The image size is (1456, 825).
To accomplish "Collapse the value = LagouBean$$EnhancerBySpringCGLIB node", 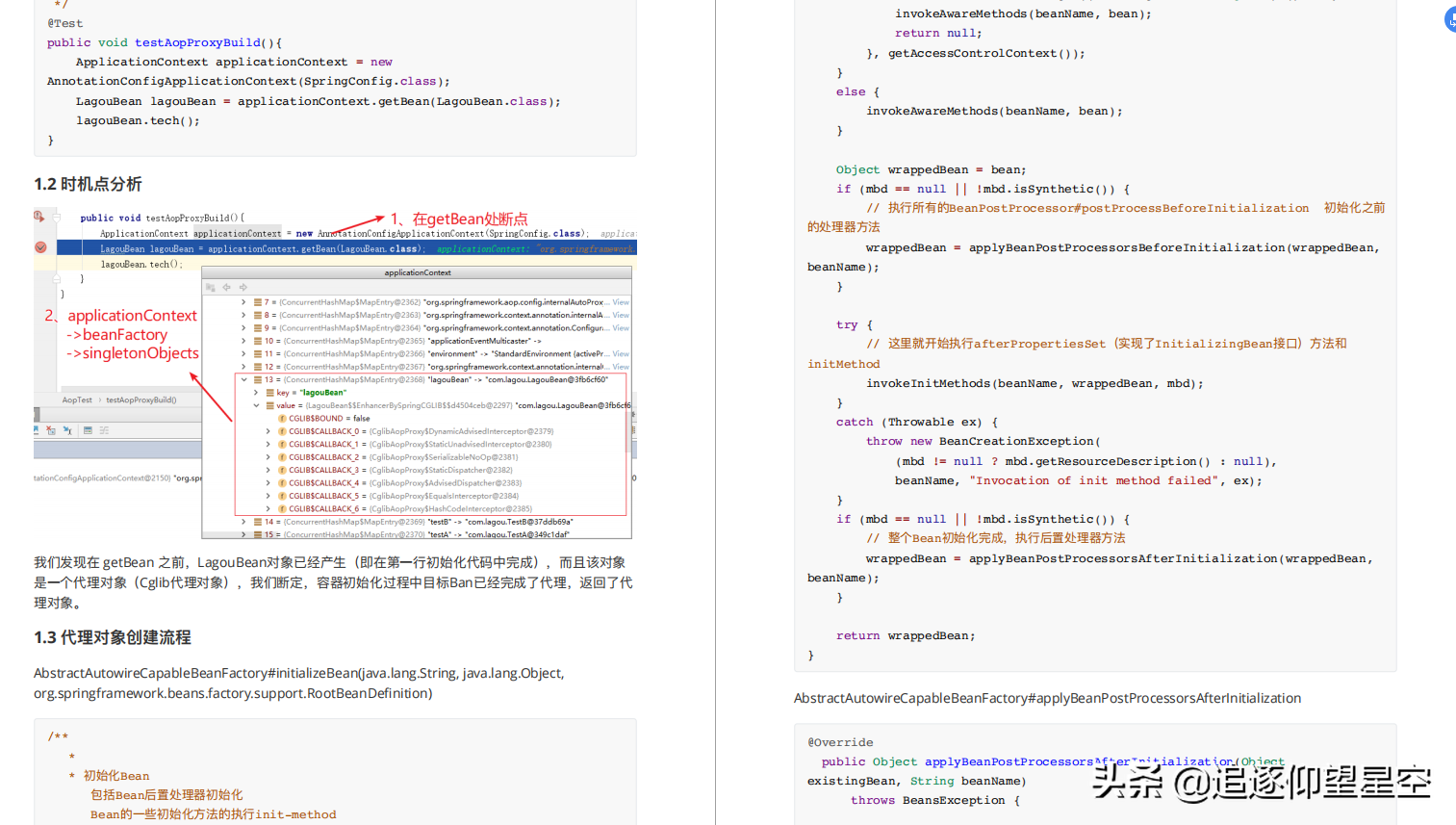I will [256, 405].
